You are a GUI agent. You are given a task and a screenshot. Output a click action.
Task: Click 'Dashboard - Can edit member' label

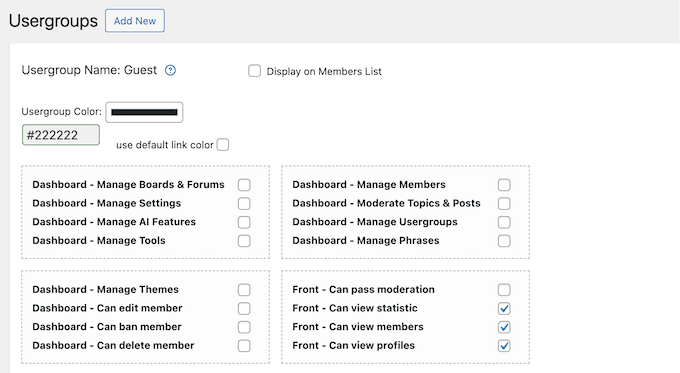(108, 308)
